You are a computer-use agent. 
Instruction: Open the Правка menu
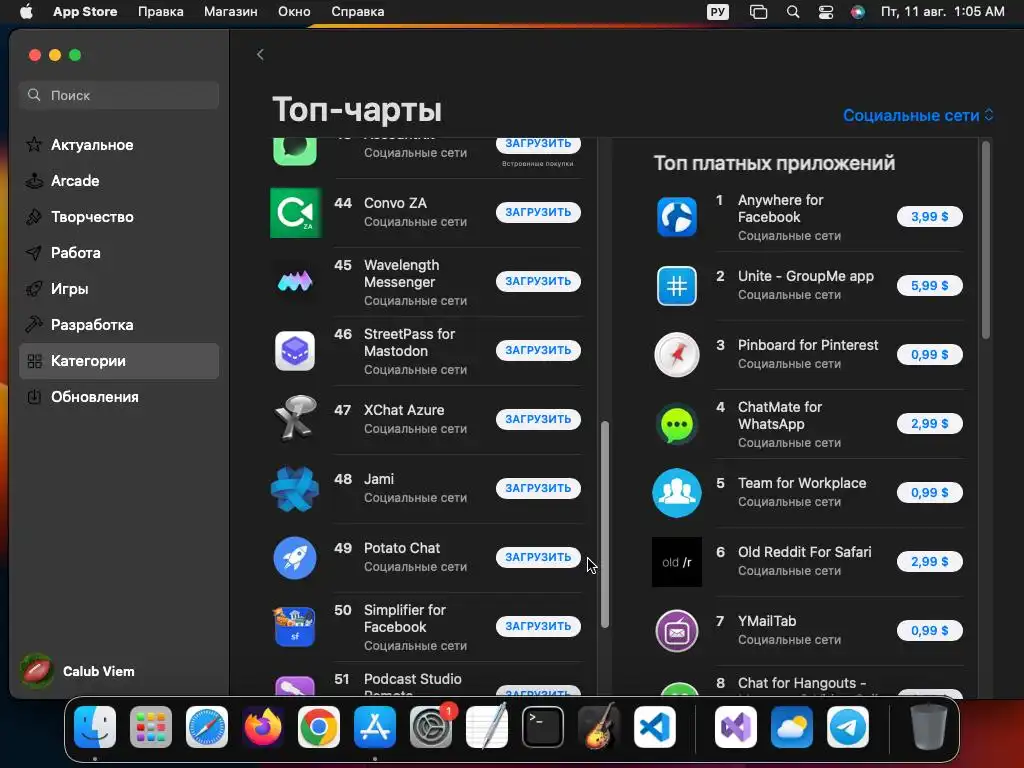(x=161, y=12)
